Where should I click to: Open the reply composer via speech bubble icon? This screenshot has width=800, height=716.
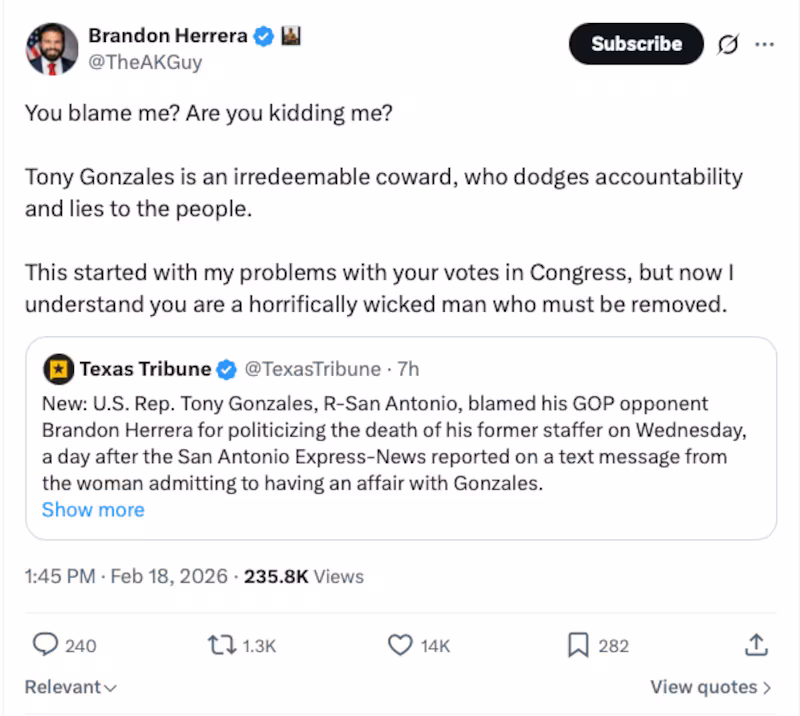44,645
